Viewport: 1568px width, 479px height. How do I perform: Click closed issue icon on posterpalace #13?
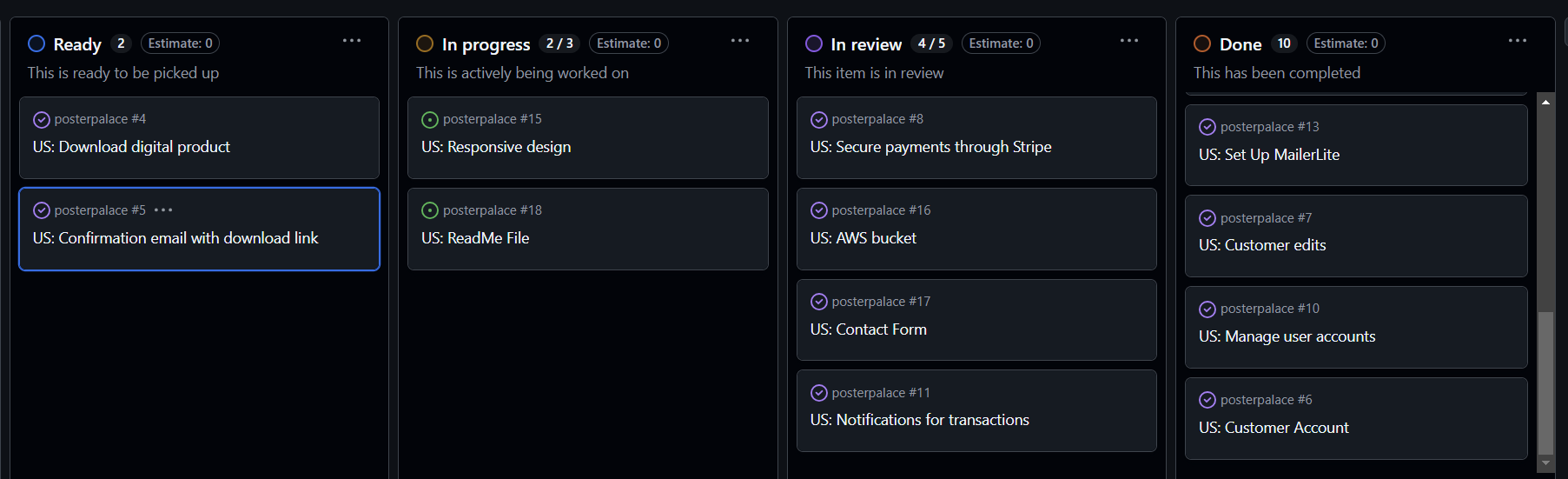pyautogui.click(x=1207, y=127)
